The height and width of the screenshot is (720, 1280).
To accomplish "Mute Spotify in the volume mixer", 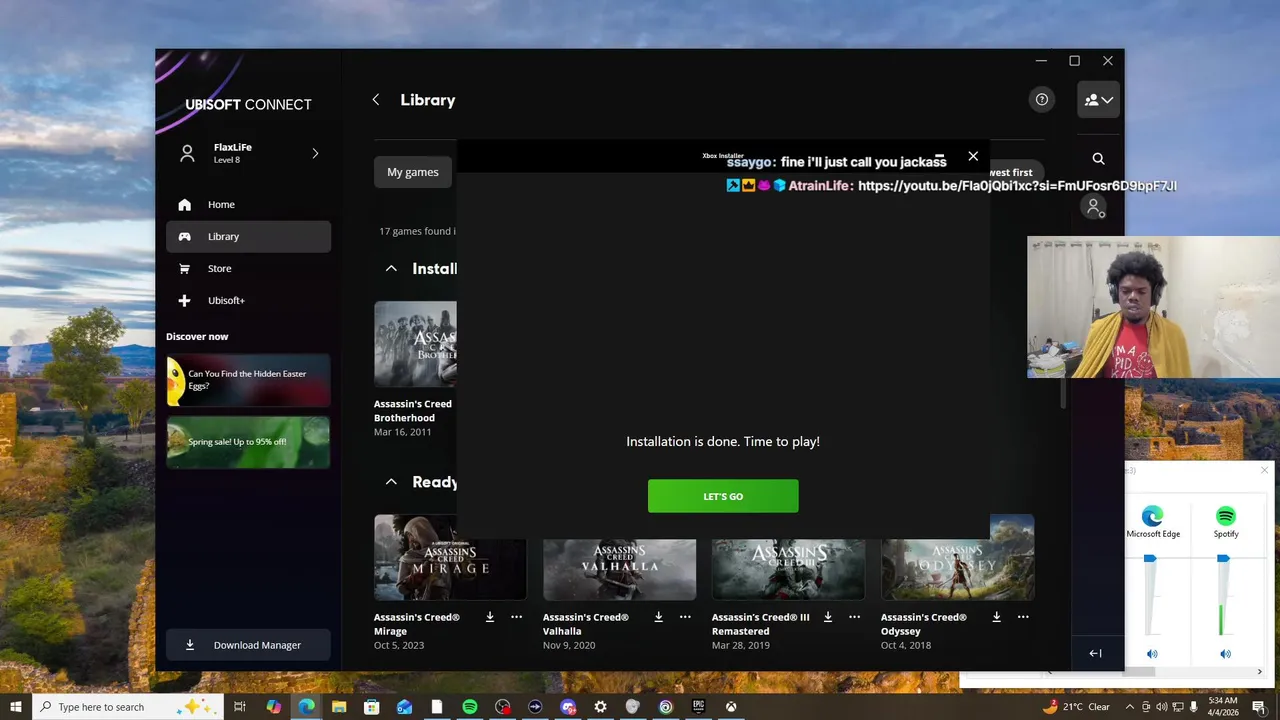I will (x=1226, y=654).
